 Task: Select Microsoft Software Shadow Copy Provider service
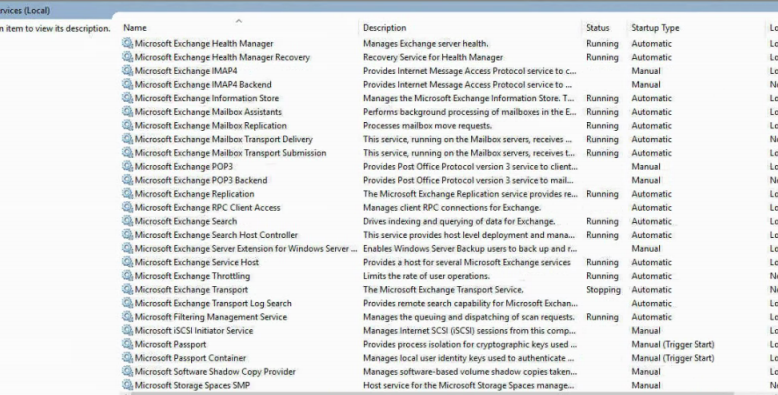pyautogui.click(x=215, y=371)
